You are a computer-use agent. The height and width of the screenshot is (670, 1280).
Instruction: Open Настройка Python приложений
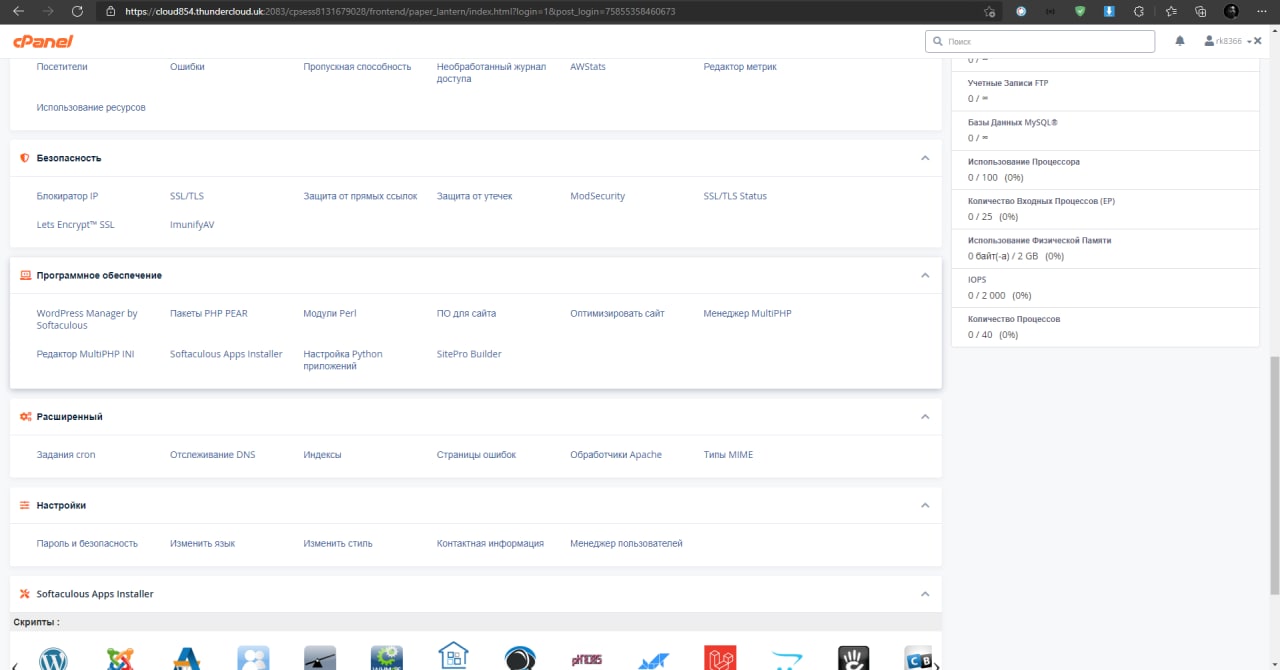(x=343, y=360)
